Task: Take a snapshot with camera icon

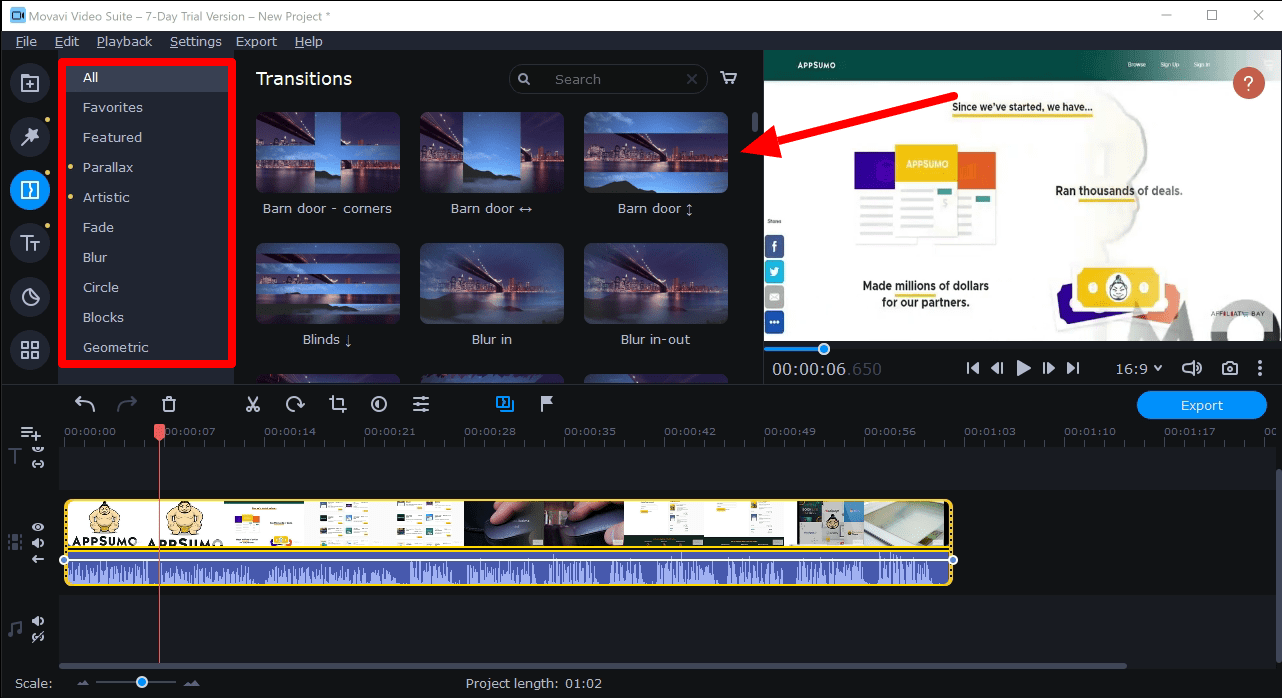Action: pos(1230,368)
